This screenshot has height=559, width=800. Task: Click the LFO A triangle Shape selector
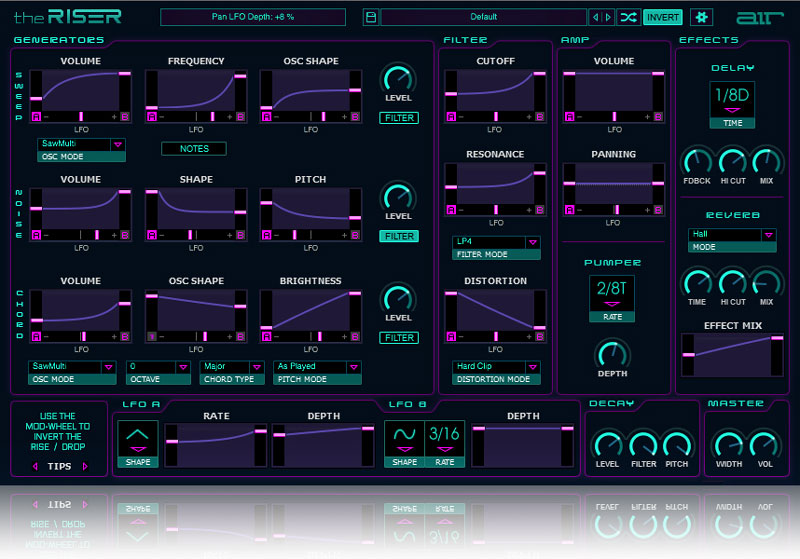[138, 438]
